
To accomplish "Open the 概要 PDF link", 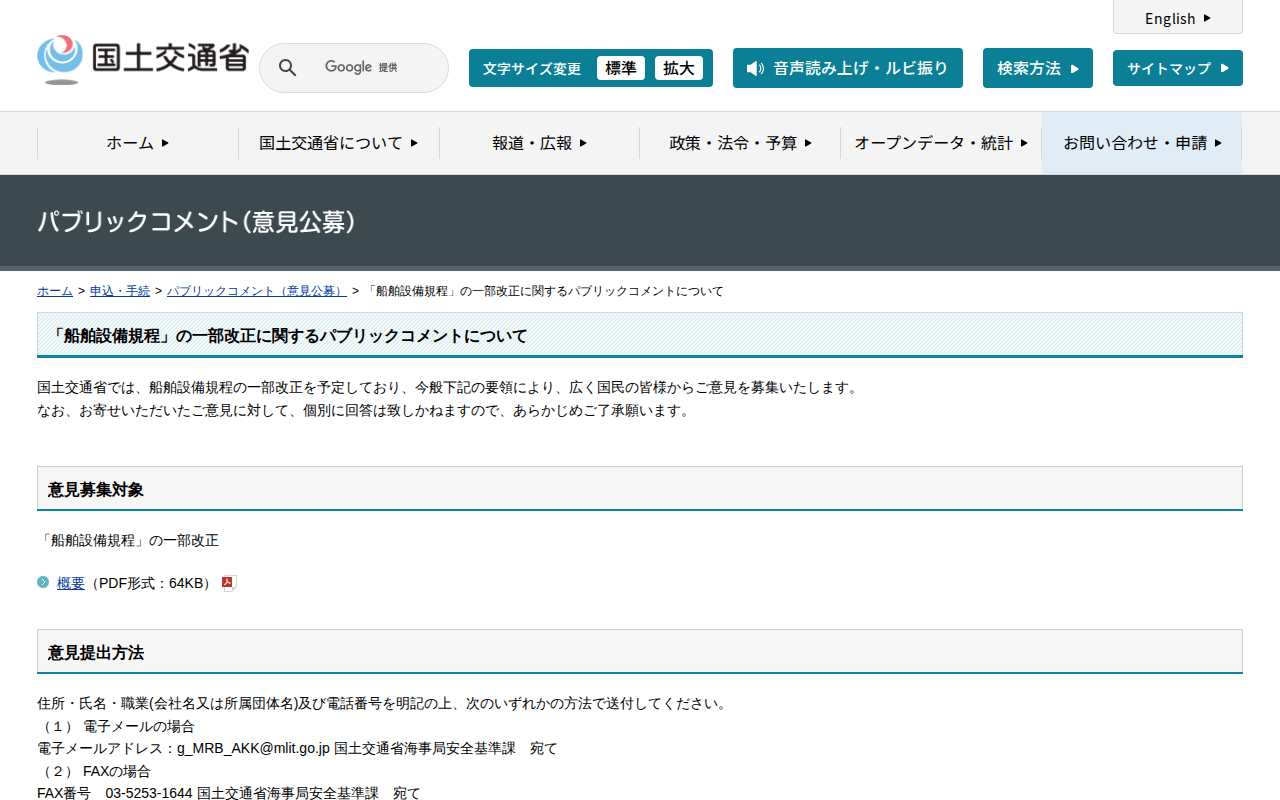I will [71, 583].
